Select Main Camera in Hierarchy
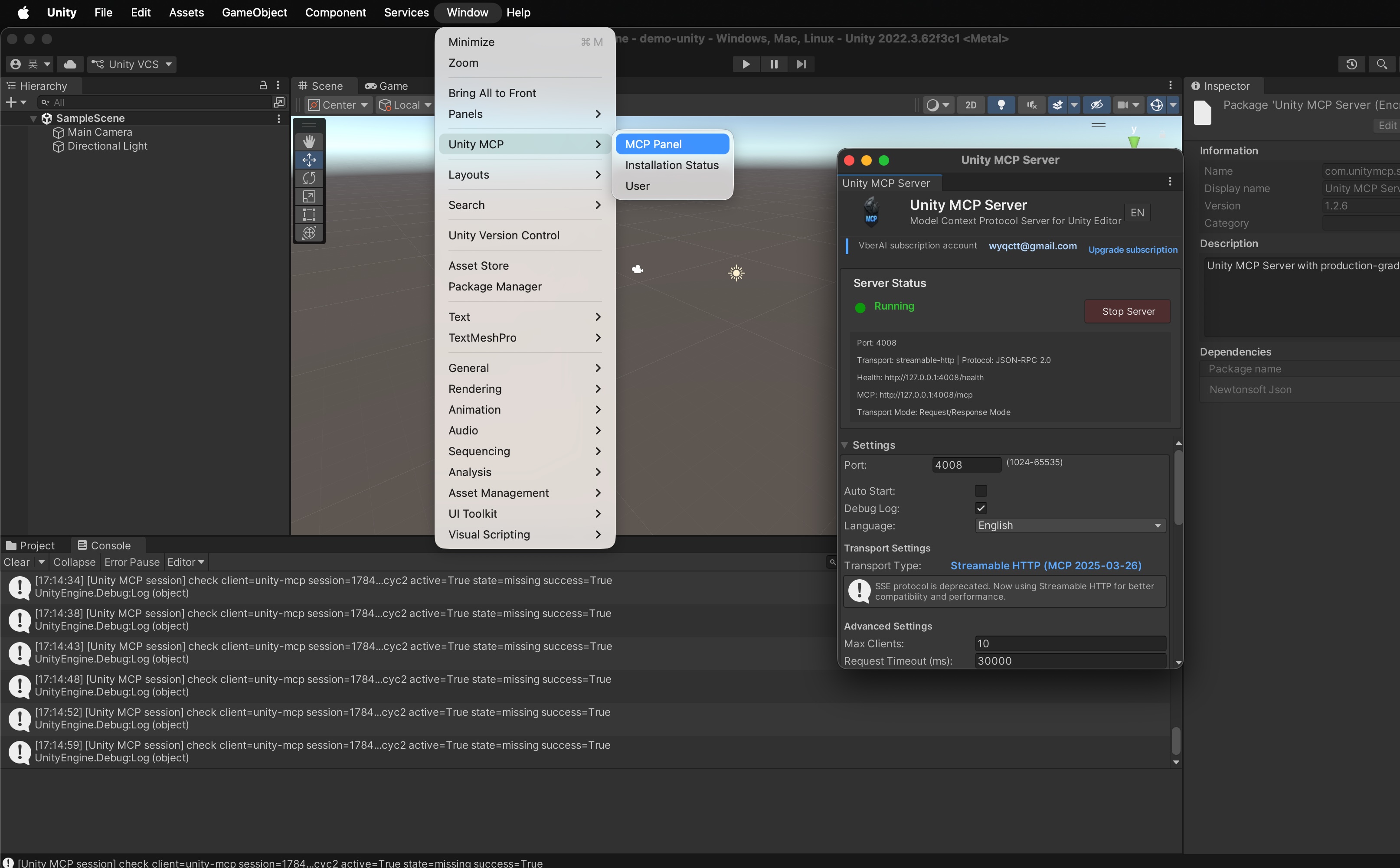The width and height of the screenshot is (1400, 868). pos(99,132)
